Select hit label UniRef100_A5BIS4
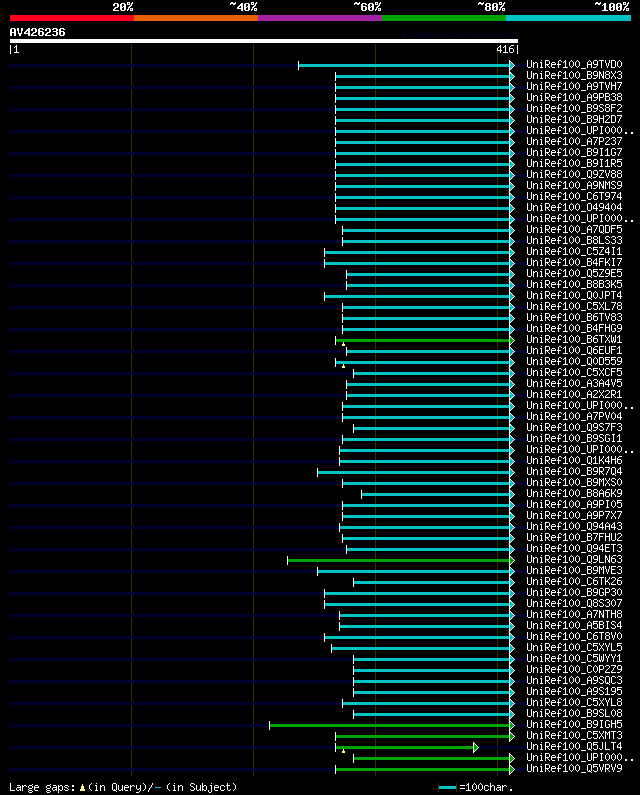The width and height of the screenshot is (640, 795). (574, 625)
